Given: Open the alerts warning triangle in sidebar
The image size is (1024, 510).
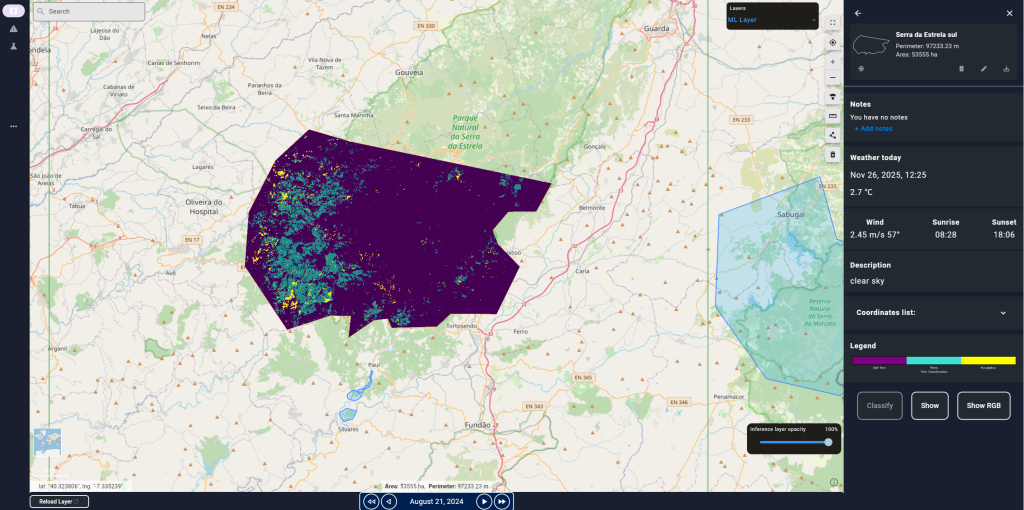Looking at the screenshot, I should [14, 29].
